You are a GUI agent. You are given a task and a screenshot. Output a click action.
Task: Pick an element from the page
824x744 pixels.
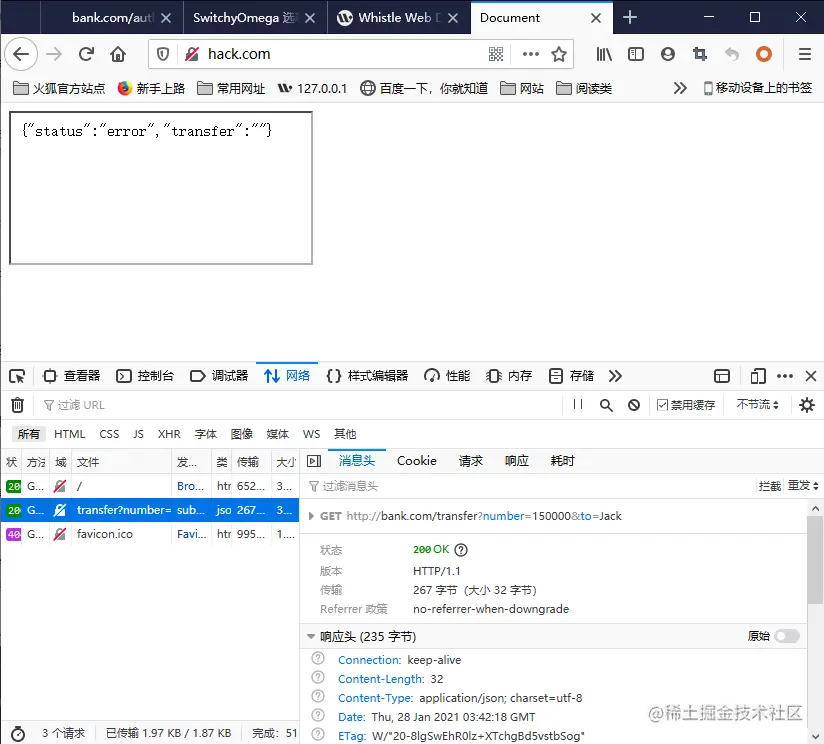pyautogui.click(x=17, y=376)
